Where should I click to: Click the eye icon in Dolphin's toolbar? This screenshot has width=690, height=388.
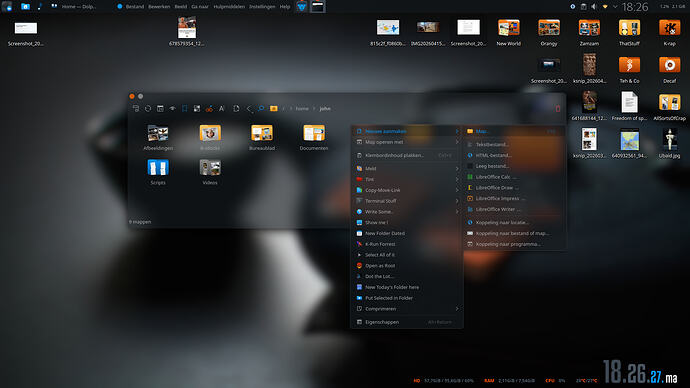pyautogui.click(x=172, y=109)
